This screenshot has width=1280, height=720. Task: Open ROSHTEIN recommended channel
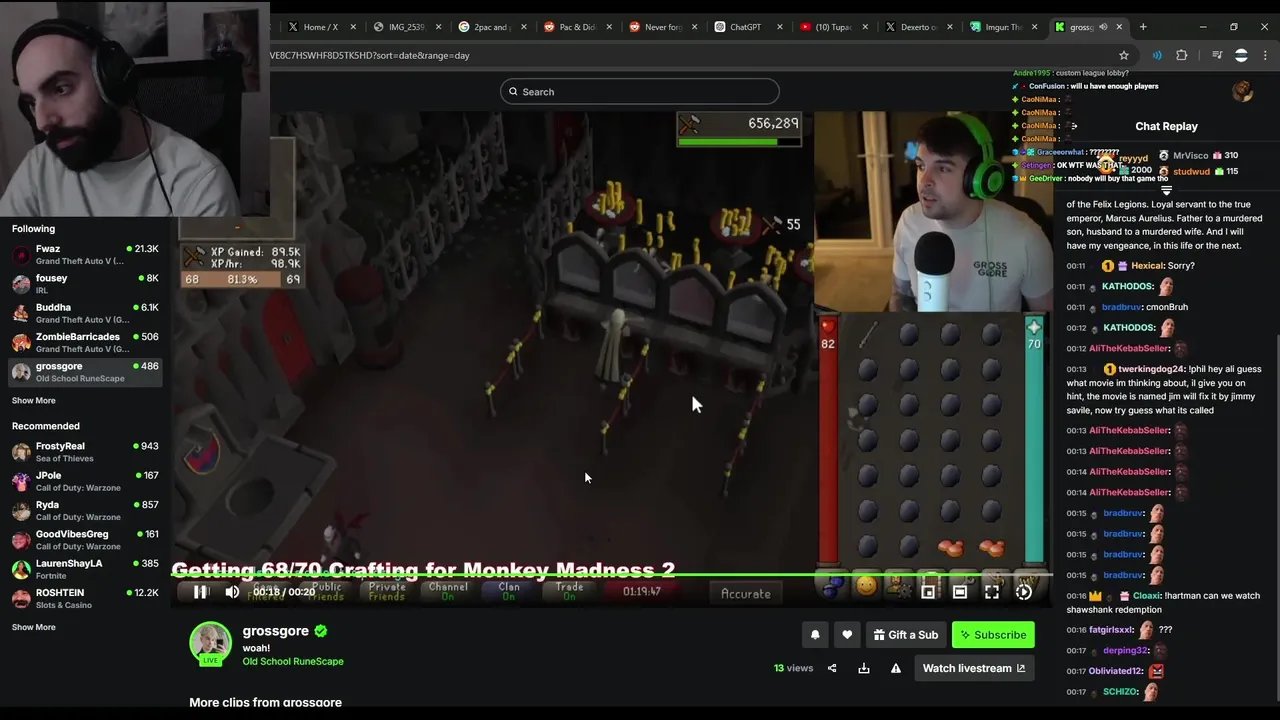85,598
